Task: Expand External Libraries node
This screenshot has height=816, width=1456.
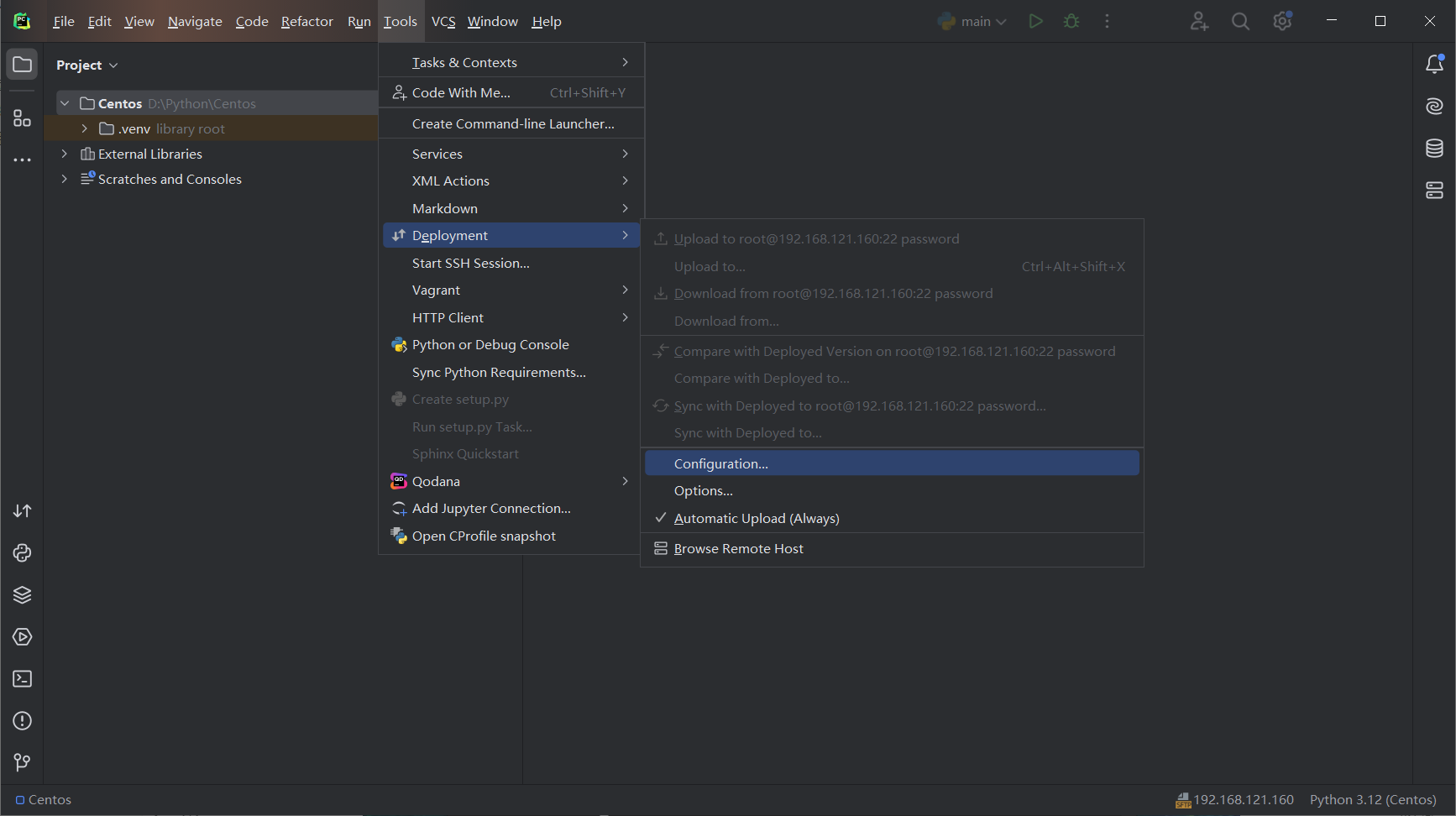Action: [65, 154]
